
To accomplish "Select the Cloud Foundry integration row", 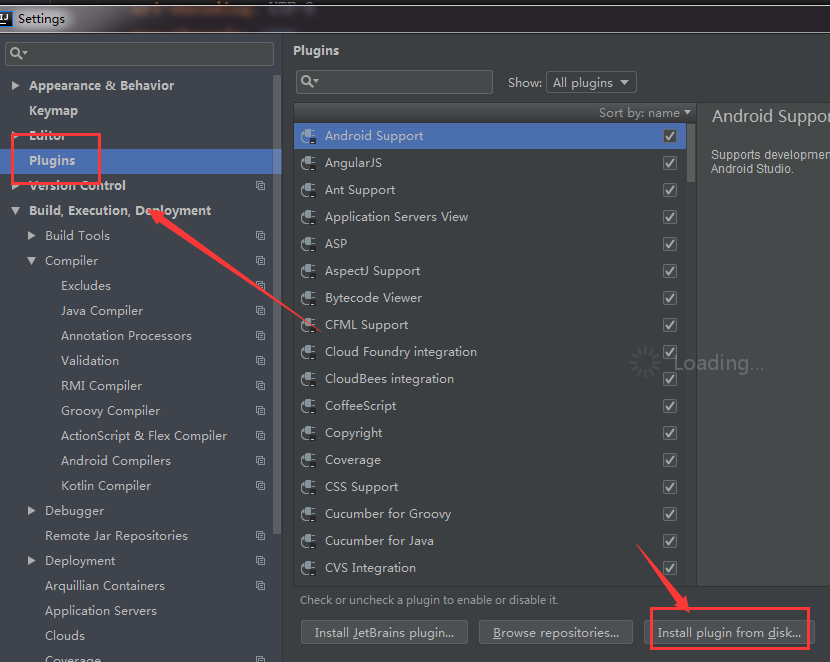I will pos(490,352).
